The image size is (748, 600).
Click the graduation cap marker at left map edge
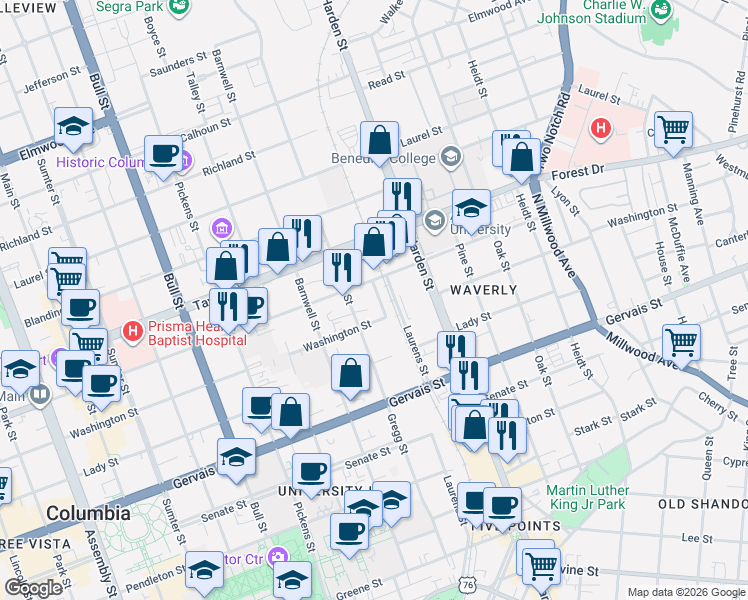[x=21, y=369]
